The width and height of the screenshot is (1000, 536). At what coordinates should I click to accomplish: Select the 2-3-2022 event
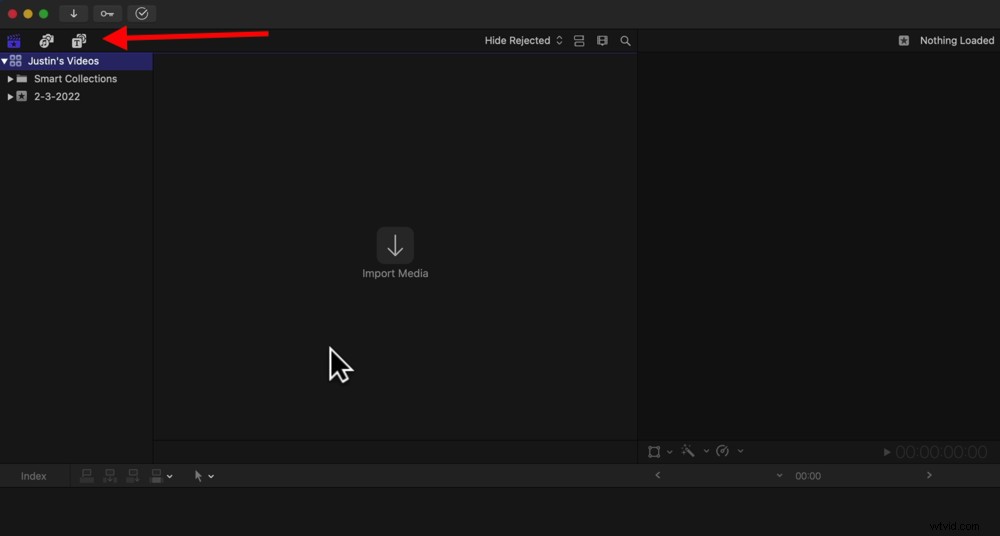pos(57,97)
